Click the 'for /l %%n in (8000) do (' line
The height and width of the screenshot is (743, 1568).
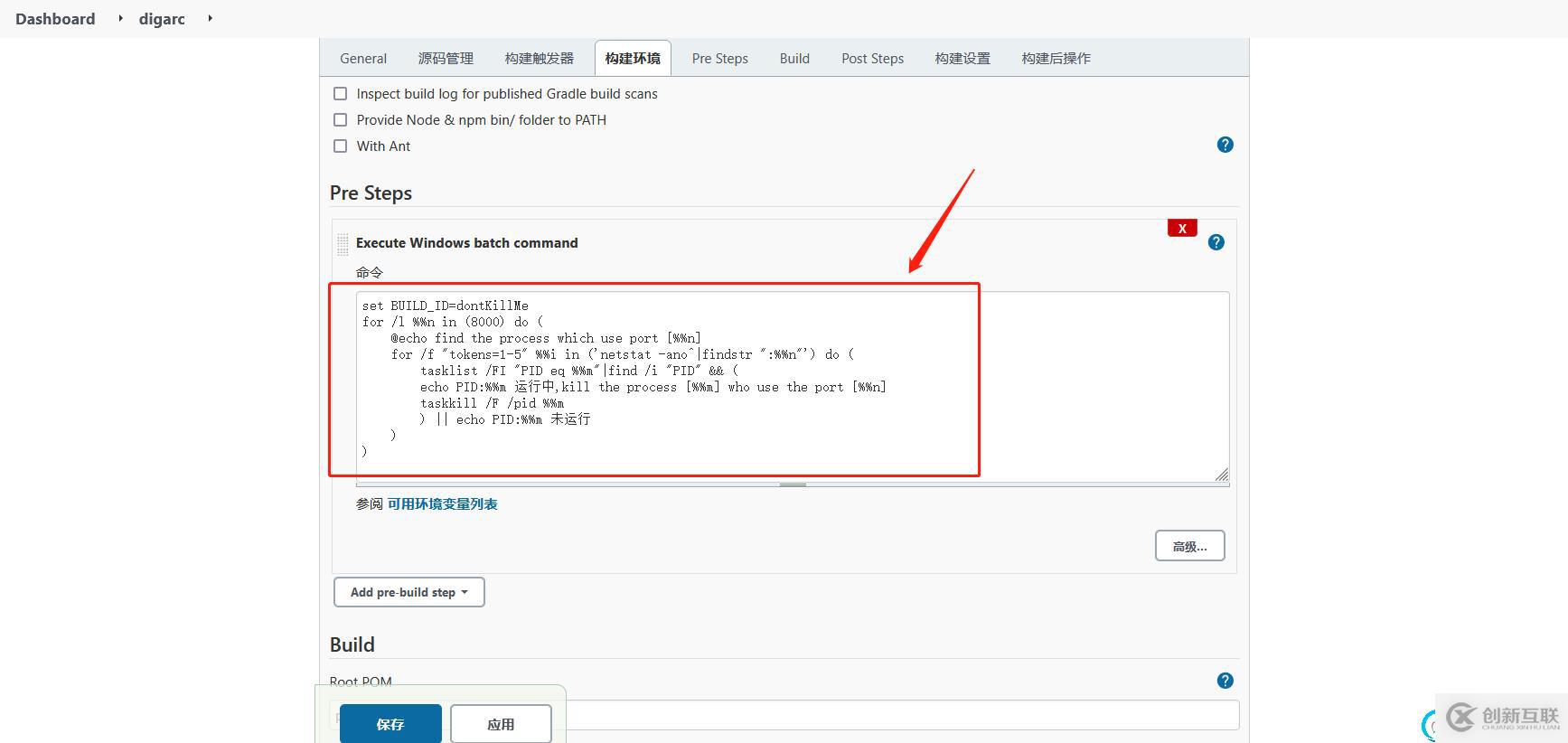pyautogui.click(x=453, y=322)
